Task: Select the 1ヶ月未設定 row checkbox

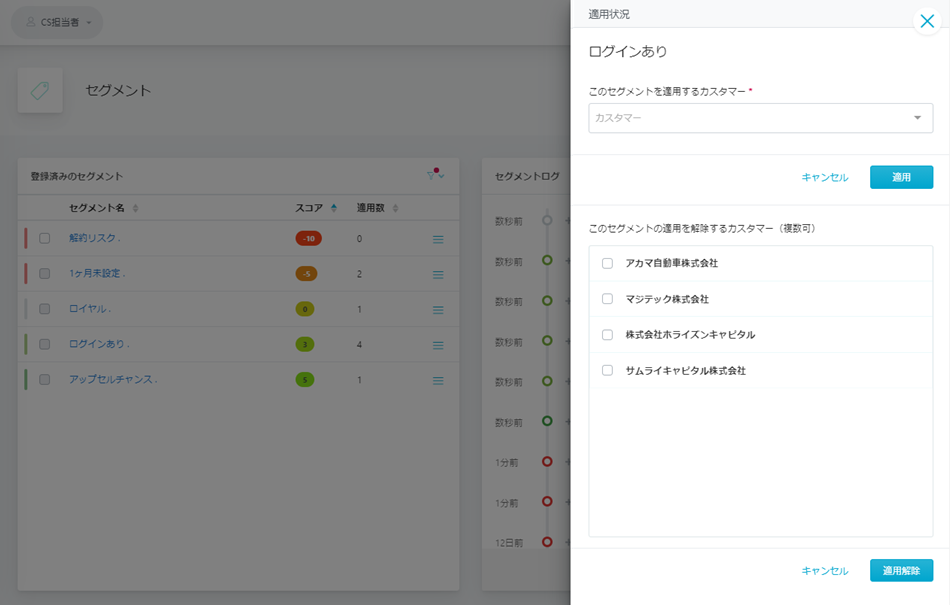Action: (44, 274)
